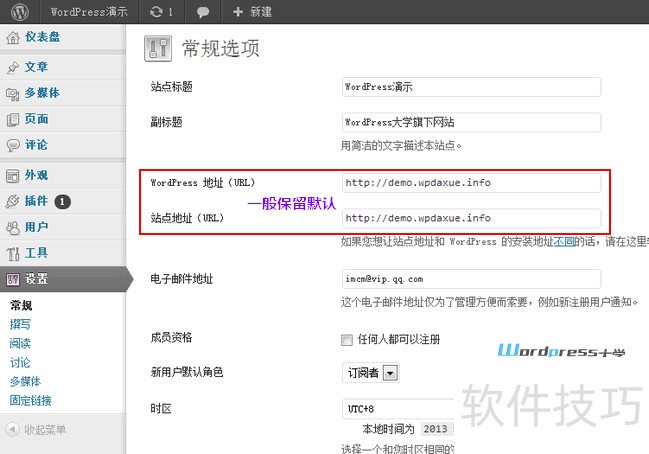Go to 常规 settings submenu
Viewport: 649px width, 454px height.
(x=21, y=305)
